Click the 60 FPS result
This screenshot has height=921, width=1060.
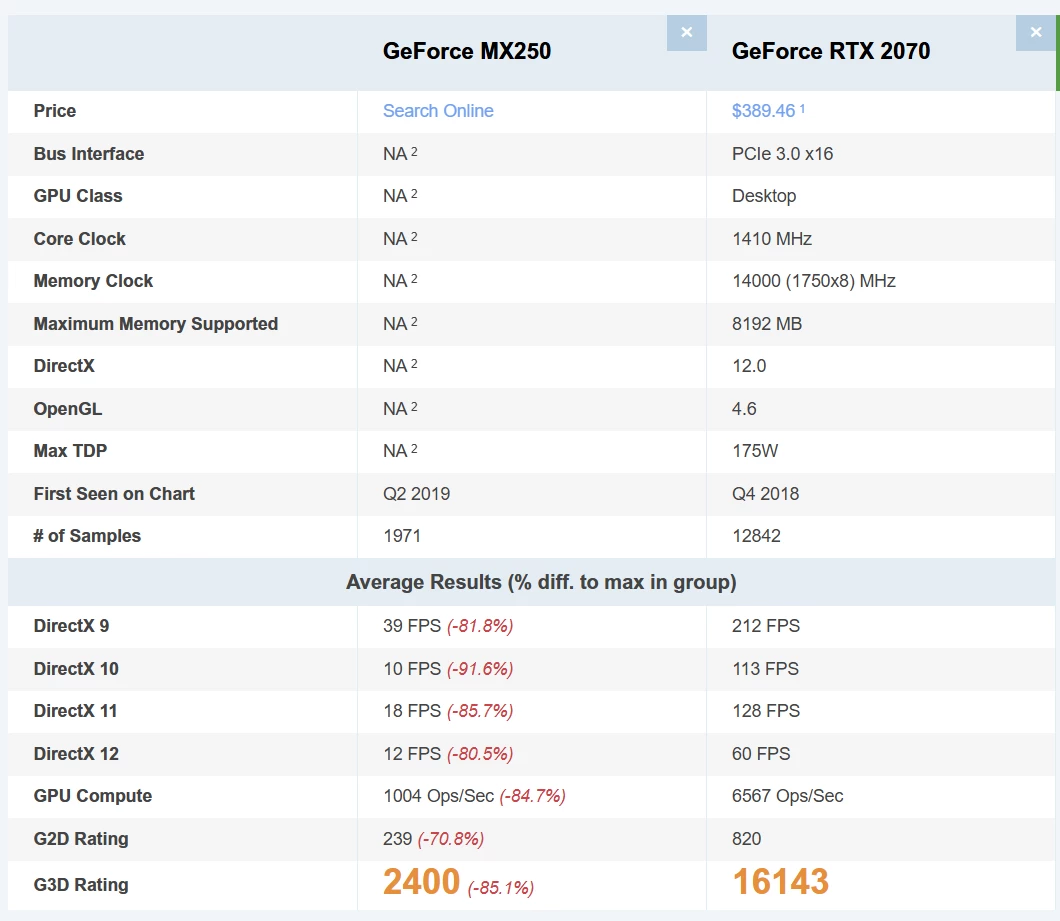point(761,754)
